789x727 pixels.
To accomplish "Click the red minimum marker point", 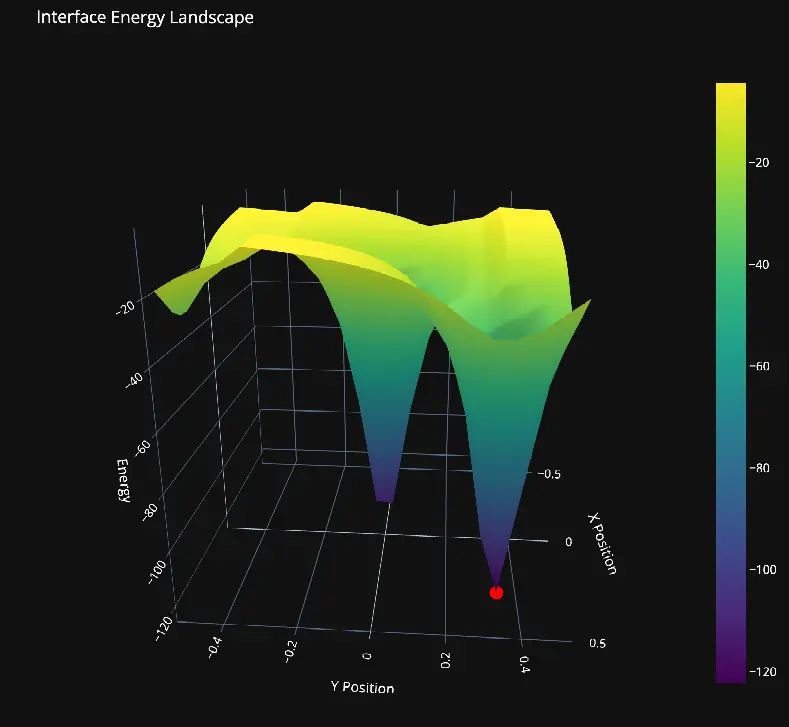I will (x=496, y=593).
